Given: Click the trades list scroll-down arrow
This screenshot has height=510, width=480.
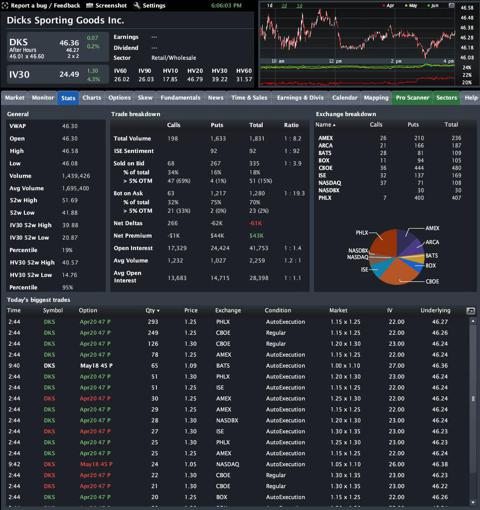Looking at the screenshot, I should coord(473,502).
